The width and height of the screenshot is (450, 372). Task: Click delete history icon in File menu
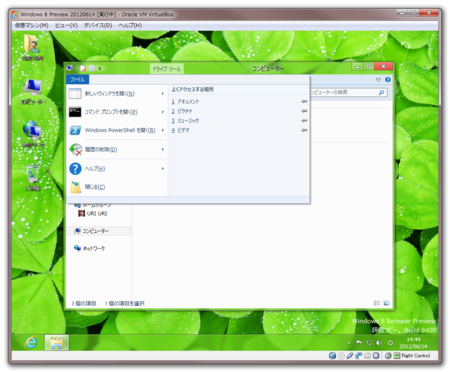point(75,149)
